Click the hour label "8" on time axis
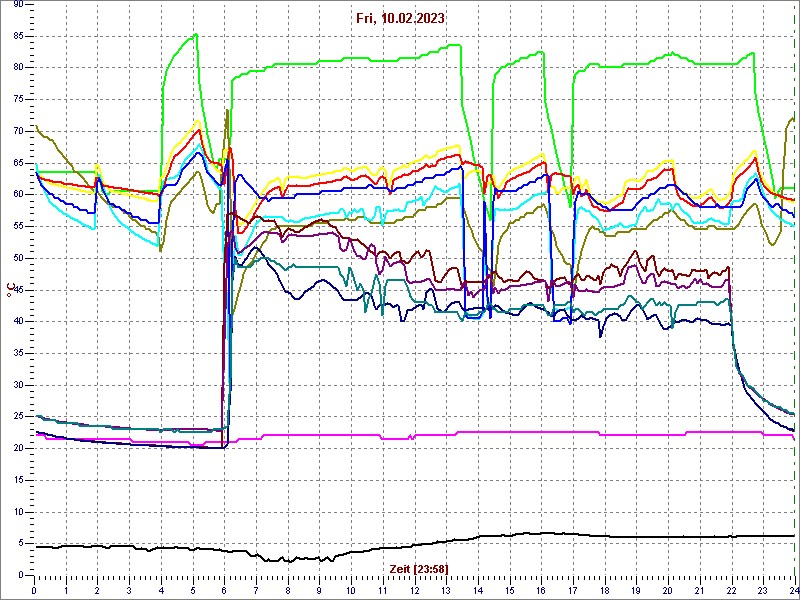The image size is (800, 600). tap(288, 589)
